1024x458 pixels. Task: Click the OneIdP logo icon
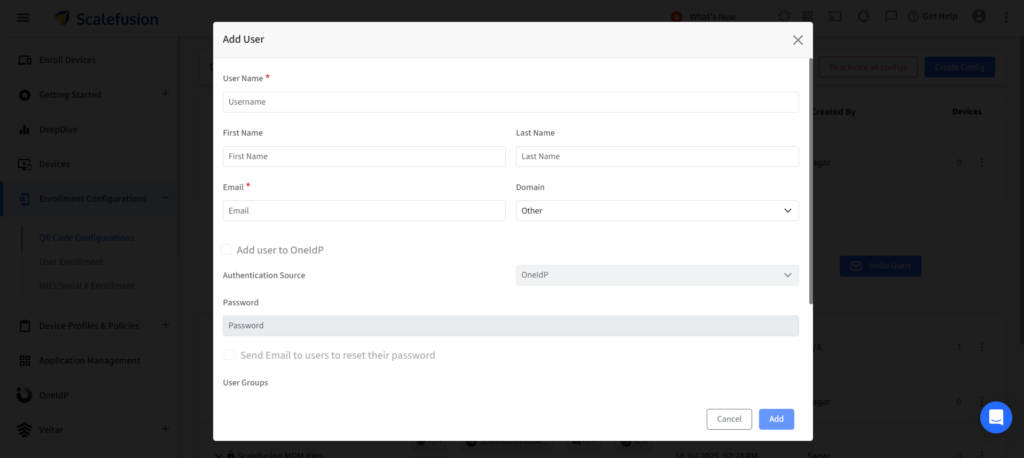24,395
